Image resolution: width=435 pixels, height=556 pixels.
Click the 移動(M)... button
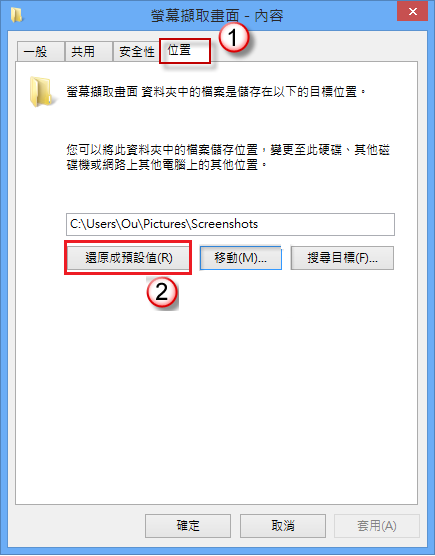pos(241,258)
